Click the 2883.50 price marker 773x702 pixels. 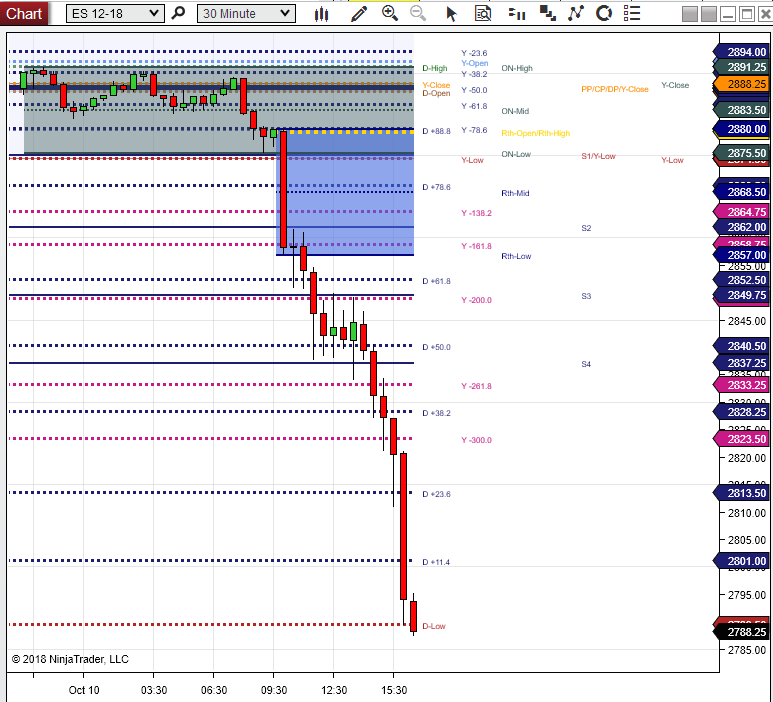(741, 110)
